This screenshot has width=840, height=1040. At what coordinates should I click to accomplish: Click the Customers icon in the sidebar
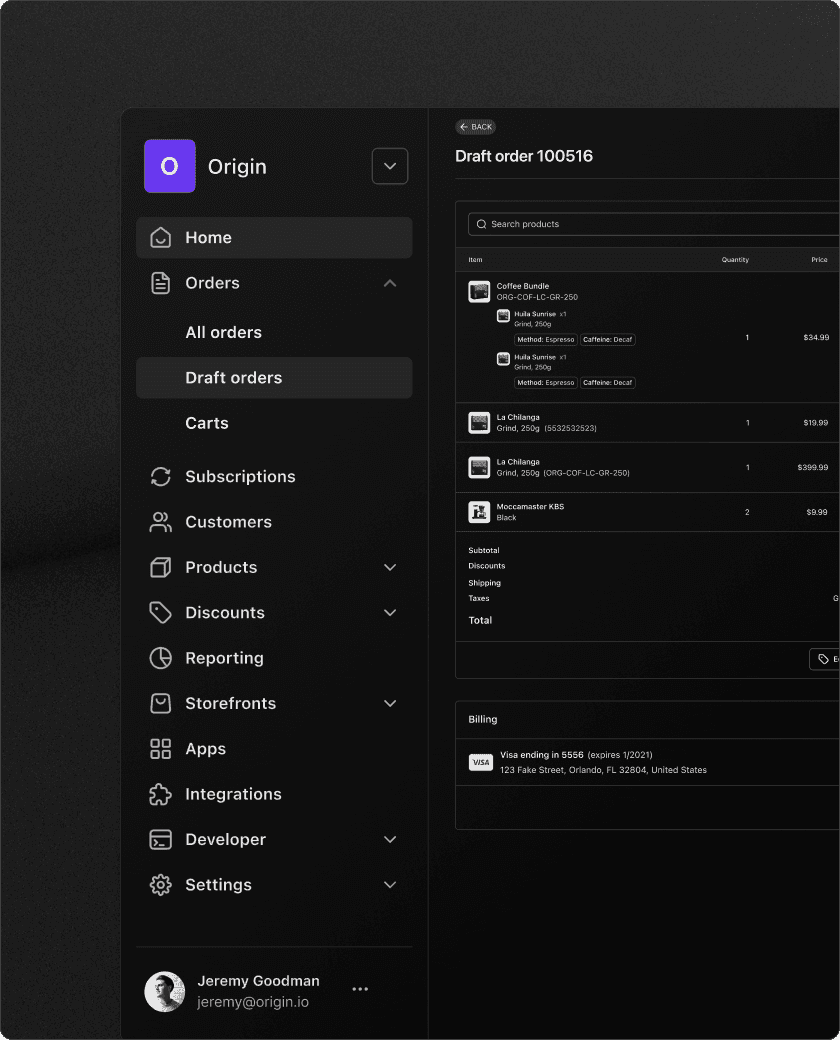coord(161,522)
